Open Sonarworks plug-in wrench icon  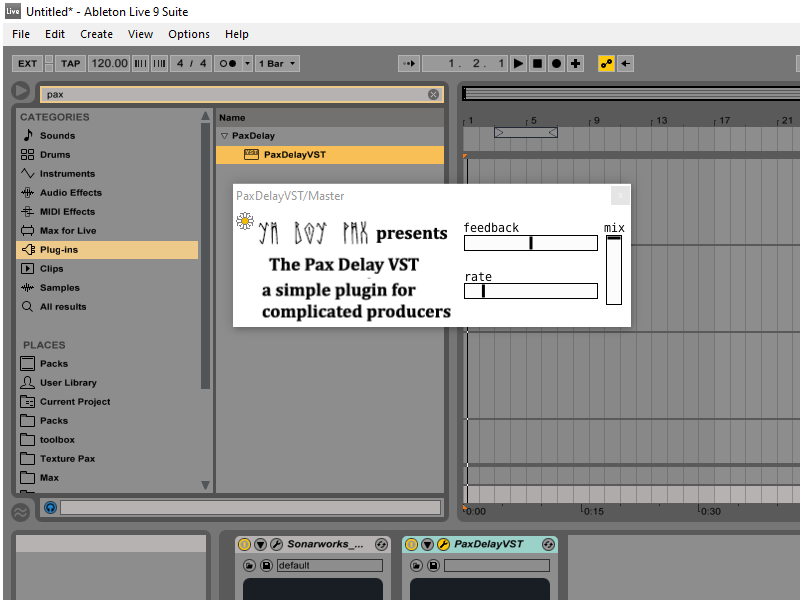click(276, 544)
